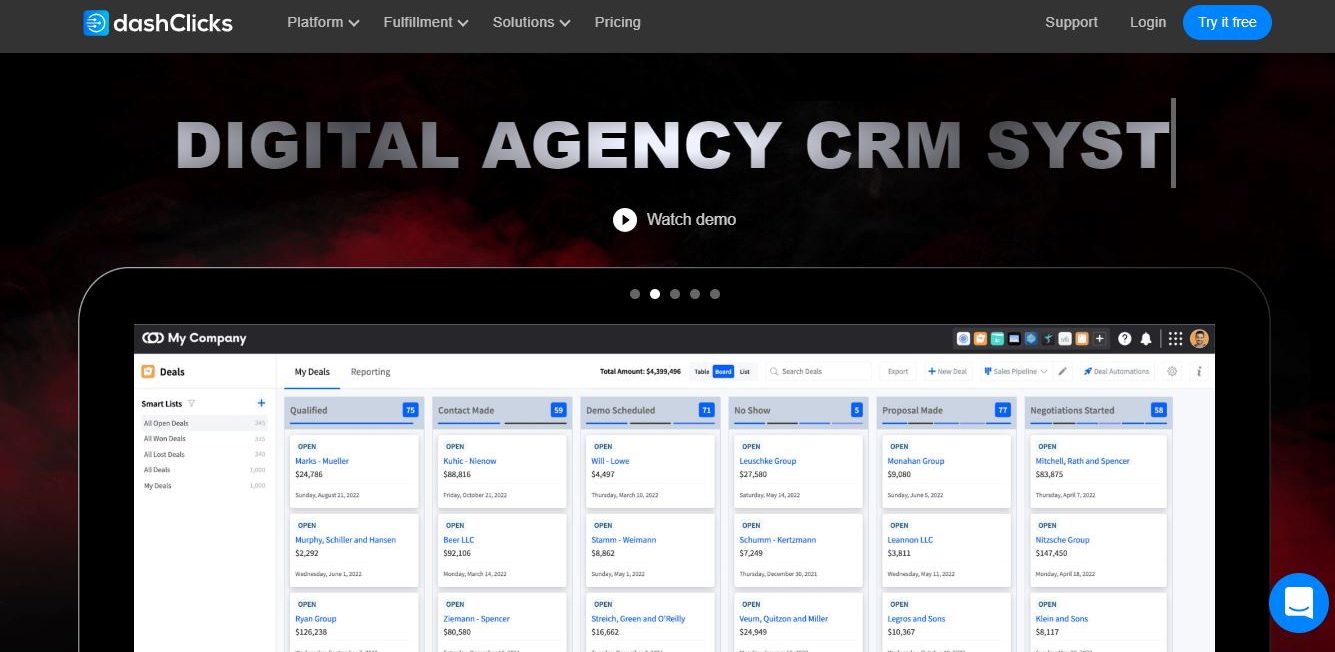
Task: Click the Try it free button
Action: (1227, 22)
